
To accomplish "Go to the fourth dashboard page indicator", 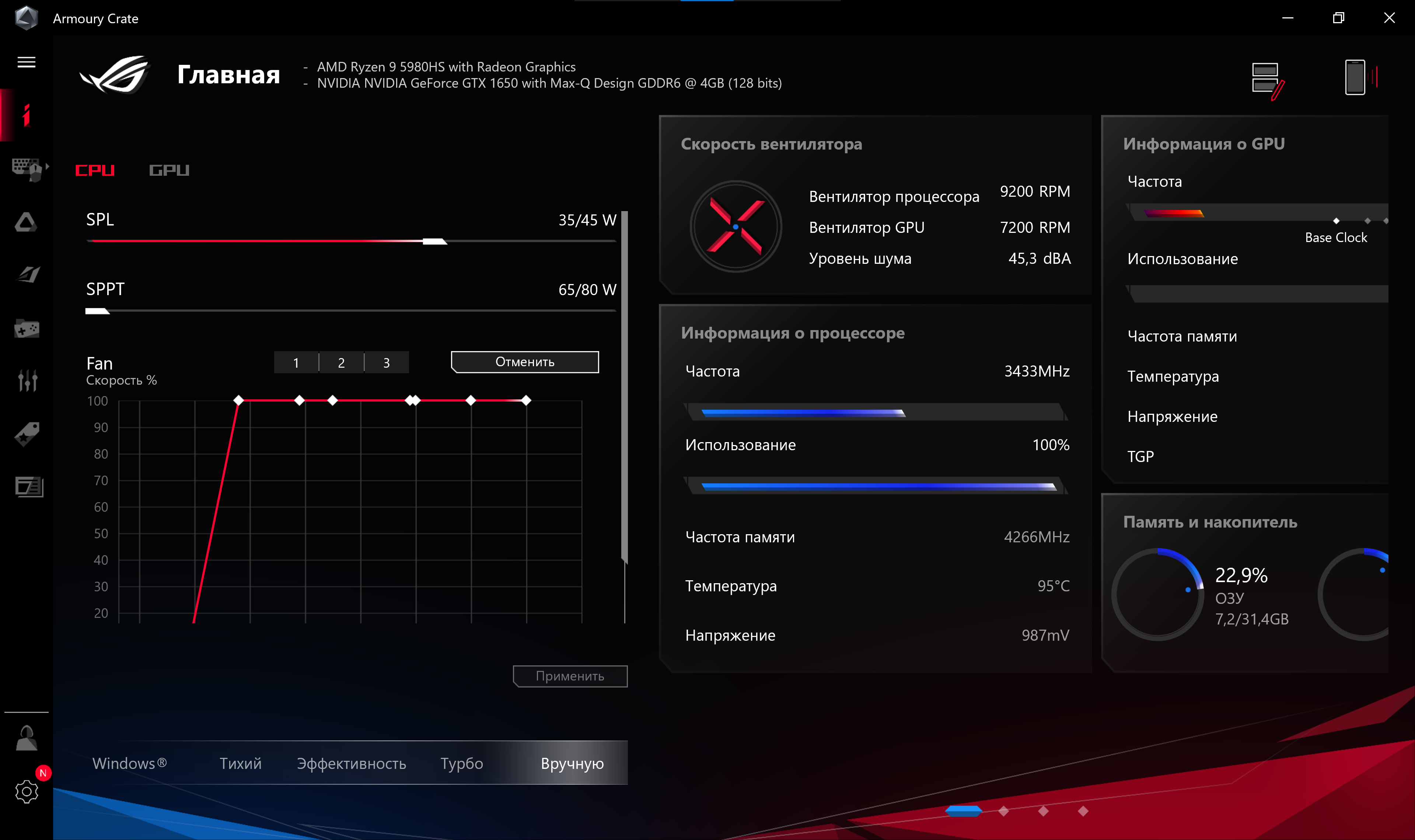I will pyautogui.click(x=1083, y=811).
